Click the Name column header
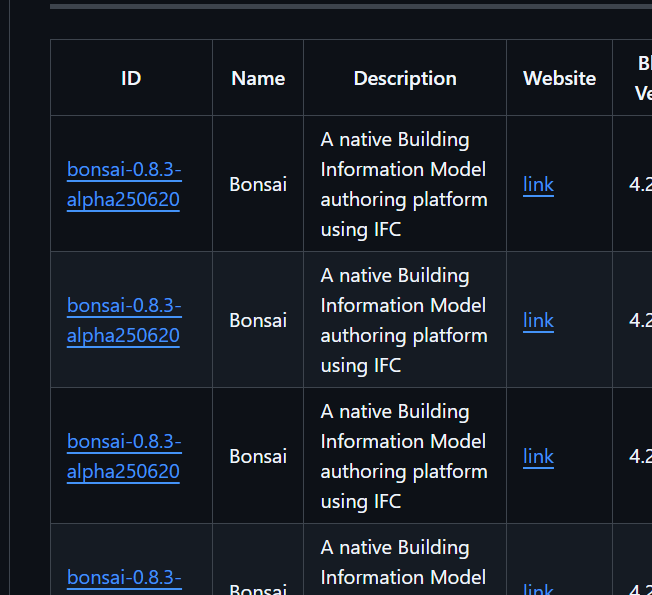This screenshot has height=595, width=652. click(258, 78)
